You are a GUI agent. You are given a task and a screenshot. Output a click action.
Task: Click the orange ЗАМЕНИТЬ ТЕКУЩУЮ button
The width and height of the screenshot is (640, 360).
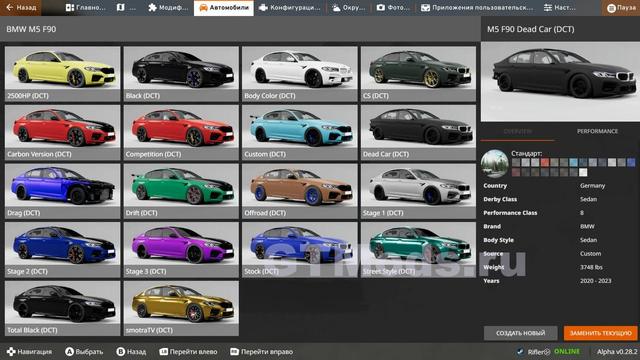pyautogui.click(x=600, y=333)
